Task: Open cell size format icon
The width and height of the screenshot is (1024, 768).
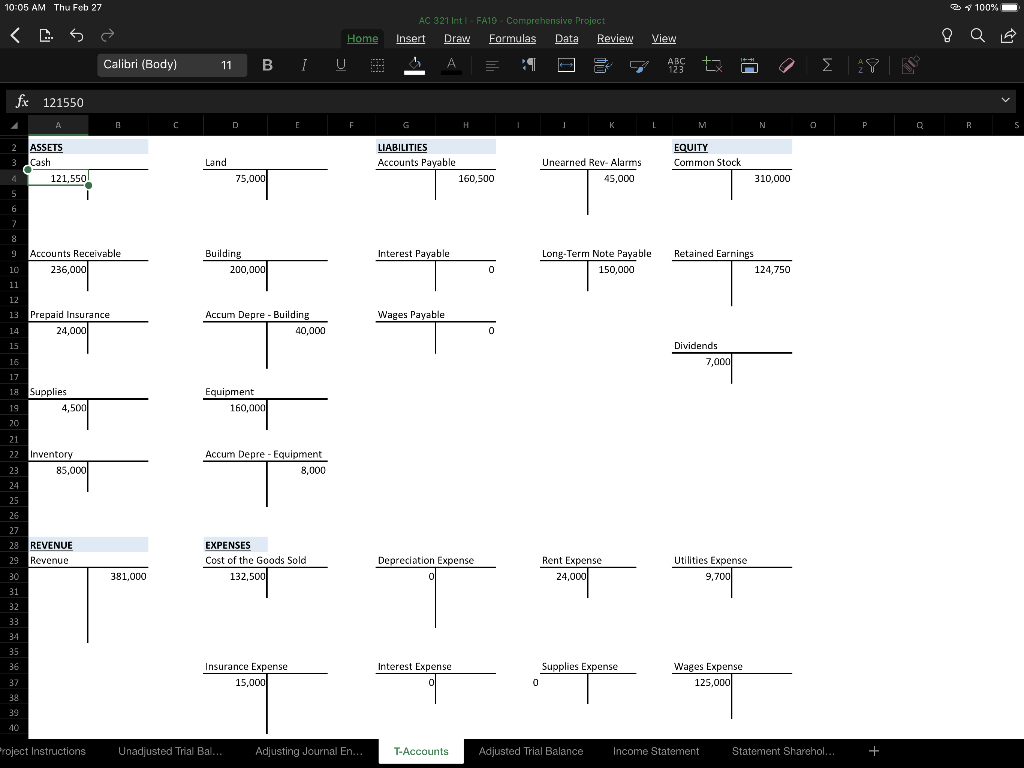Action: pos(749,65)
